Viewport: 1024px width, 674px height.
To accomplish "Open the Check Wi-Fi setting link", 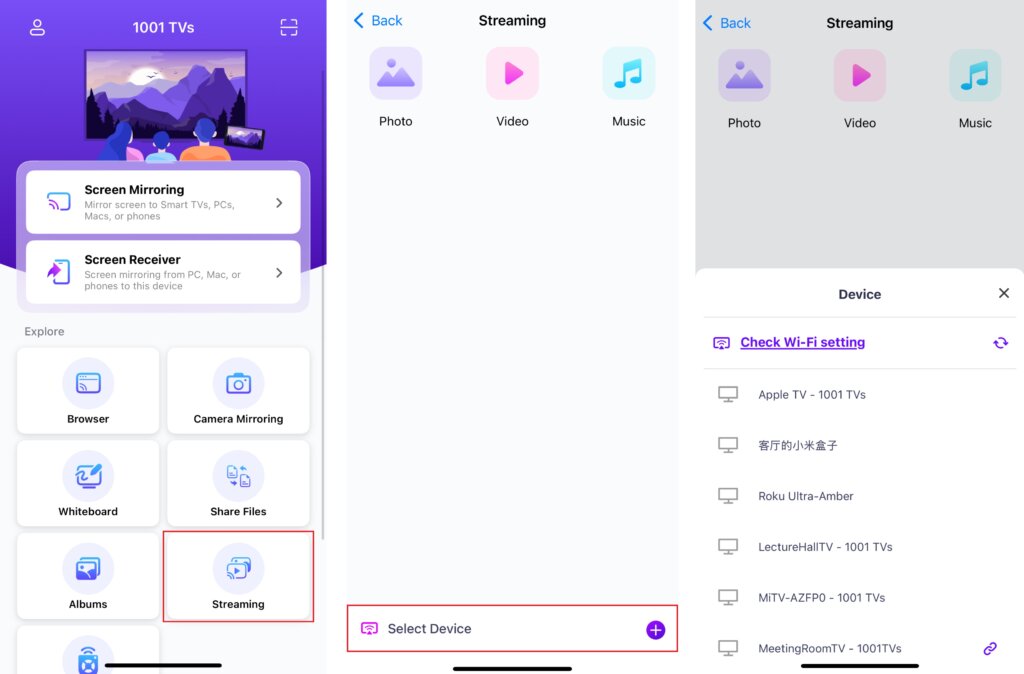I will [x=802, y=342].
